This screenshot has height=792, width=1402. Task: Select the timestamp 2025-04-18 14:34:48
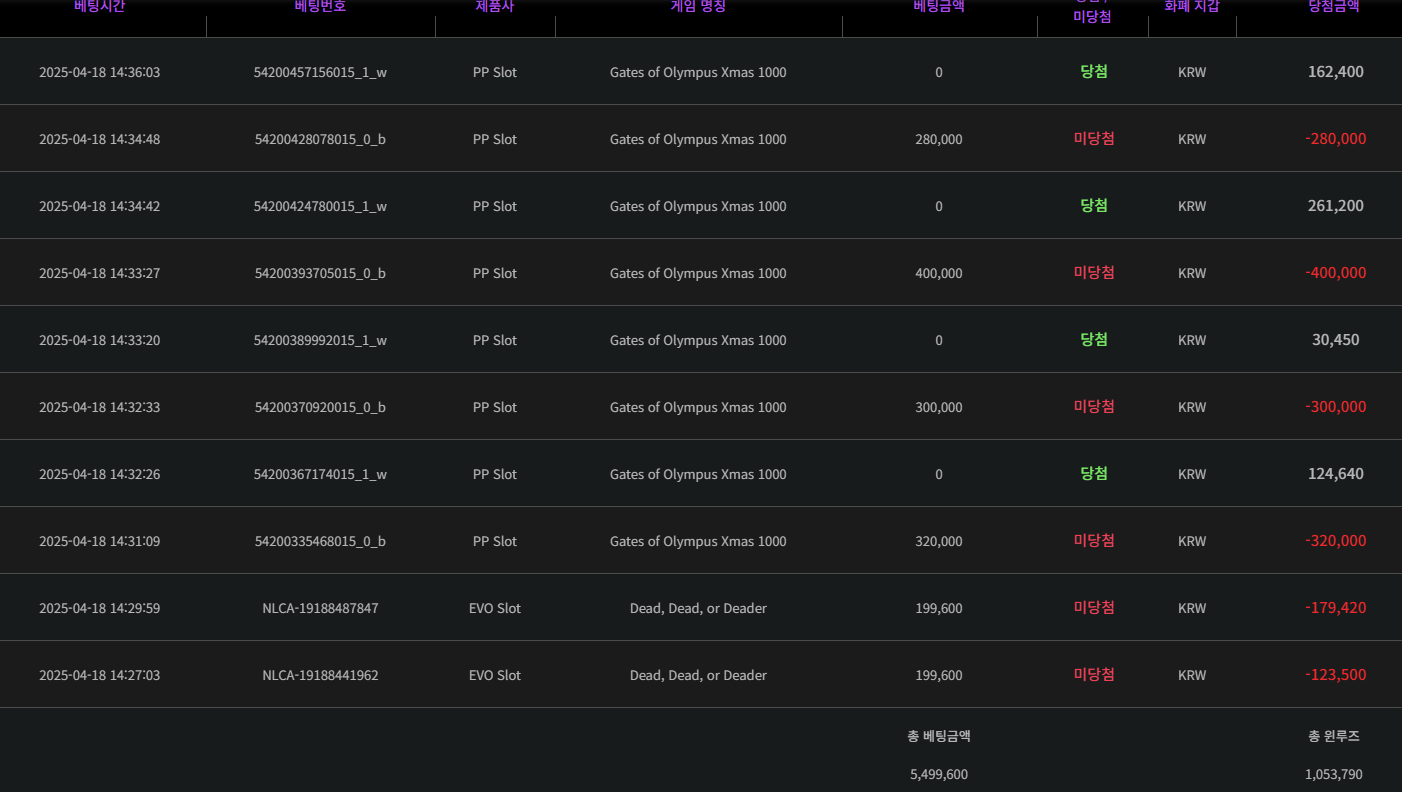(99, 139)
